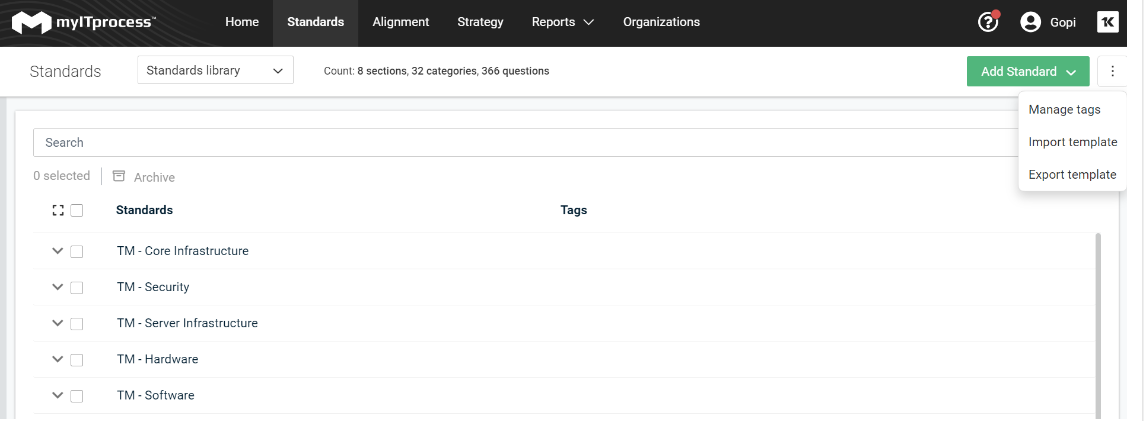Click the expand-all brackets icon
Viewport: 1144px width, 421px height.
tap(58, 211)
